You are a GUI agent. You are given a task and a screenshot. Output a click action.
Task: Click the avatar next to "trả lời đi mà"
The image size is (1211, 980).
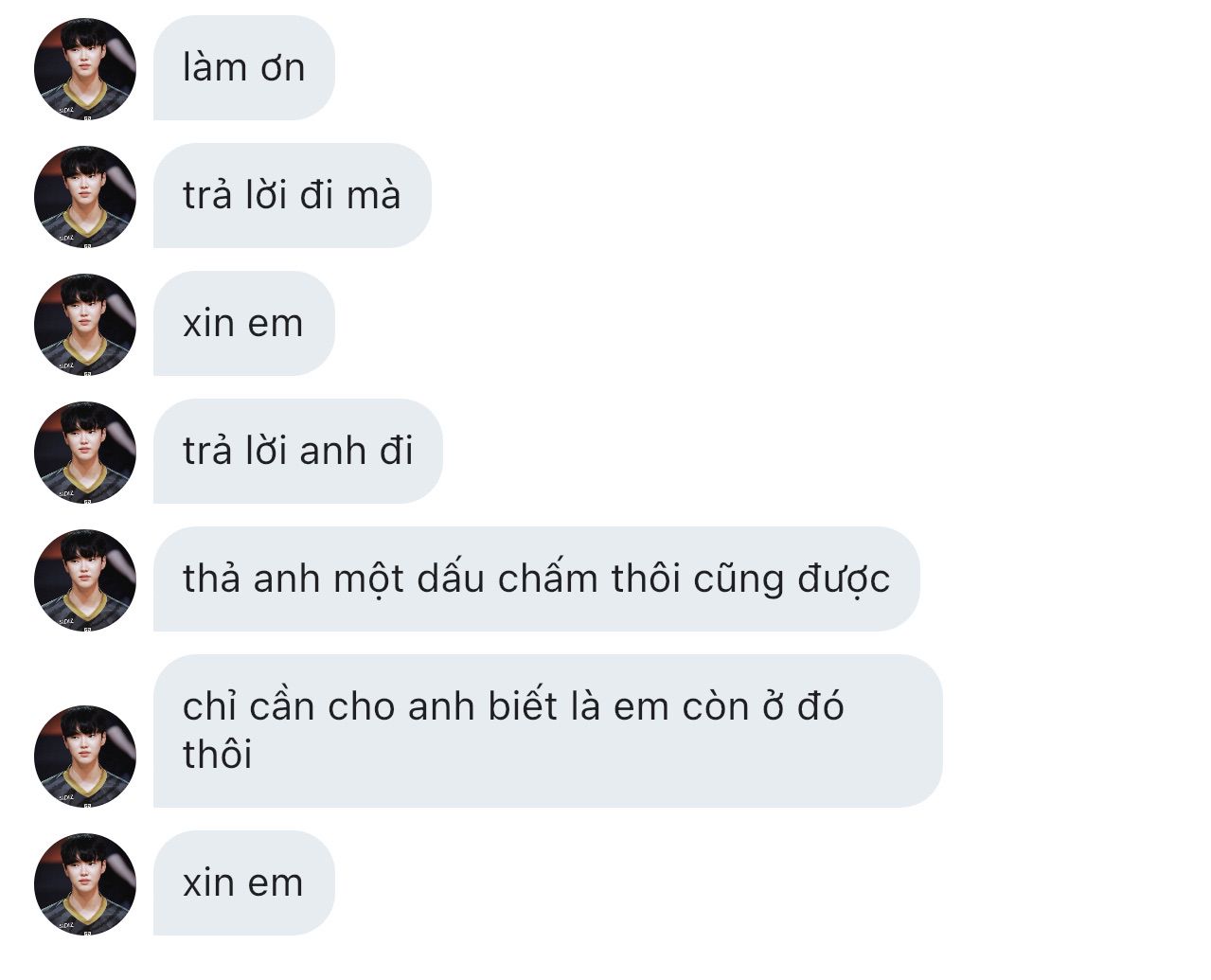click(x=85, y=197)
